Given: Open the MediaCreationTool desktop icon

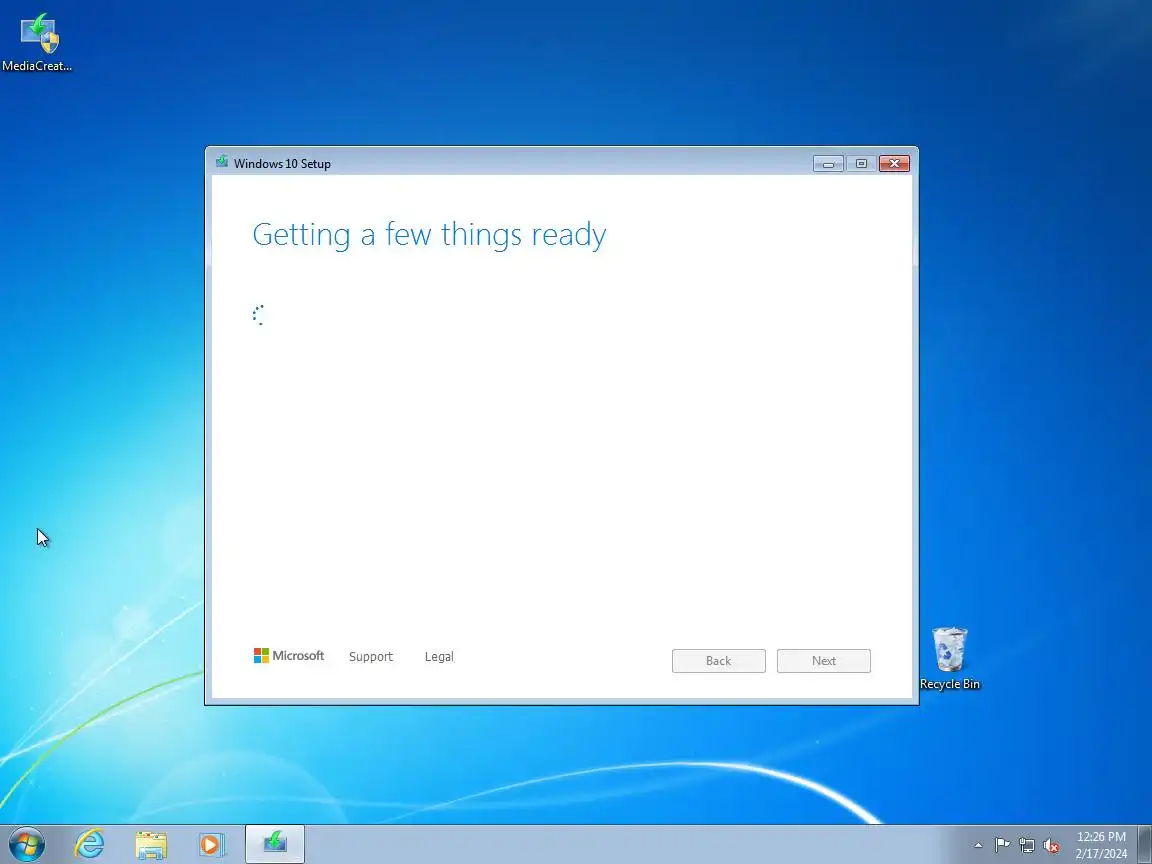Looking at the screenshot, I should (37, 43).
